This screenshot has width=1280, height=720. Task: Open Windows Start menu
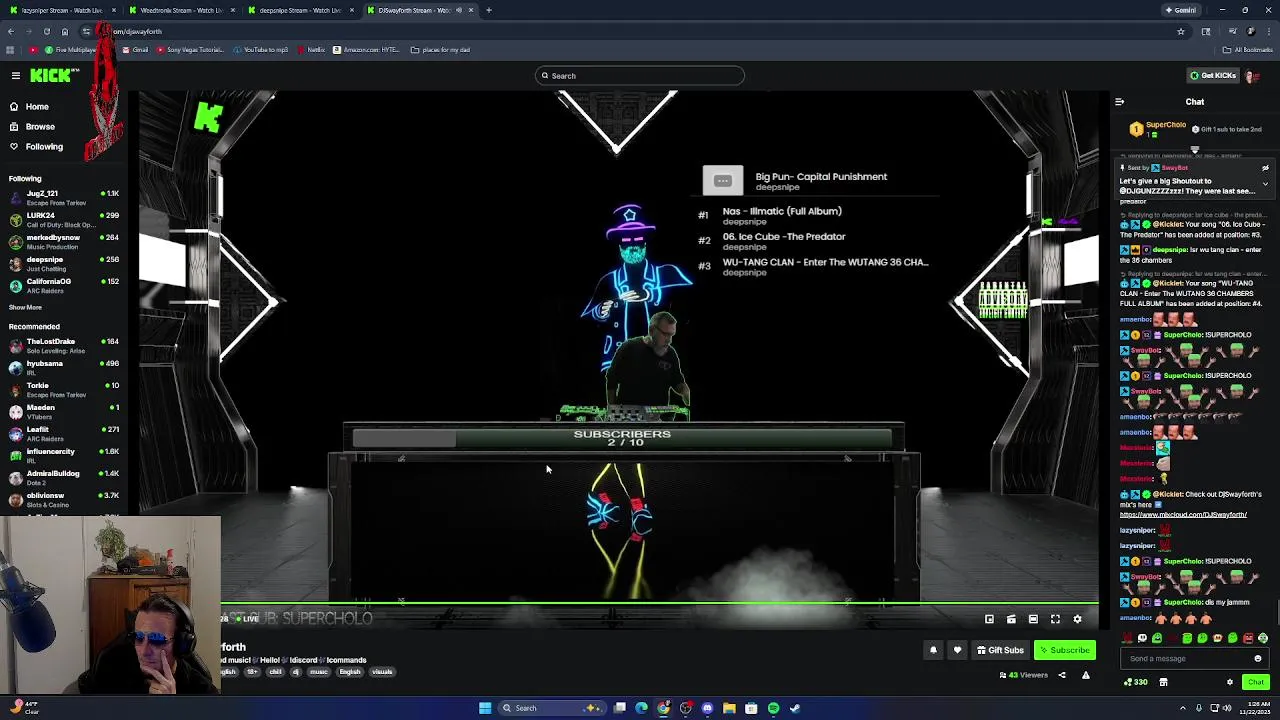(x=485, y=708)
